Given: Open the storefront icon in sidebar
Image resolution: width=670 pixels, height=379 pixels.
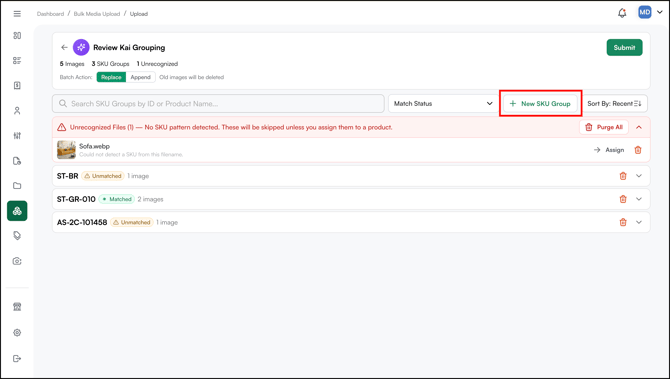Looking at the screenshot, I should pos(17,307).
